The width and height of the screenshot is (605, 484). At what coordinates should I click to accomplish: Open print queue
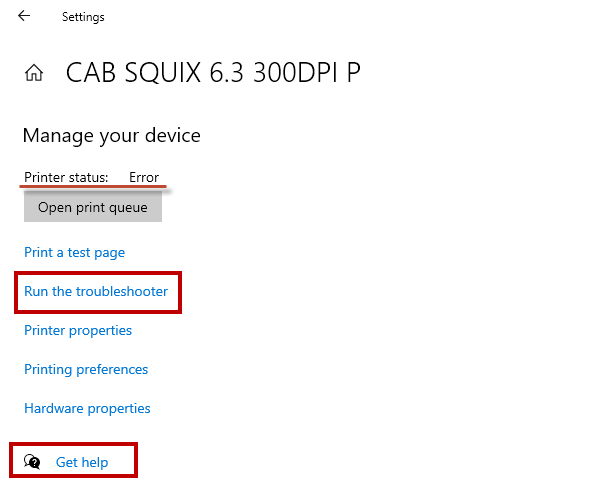(x=93, y=208)
